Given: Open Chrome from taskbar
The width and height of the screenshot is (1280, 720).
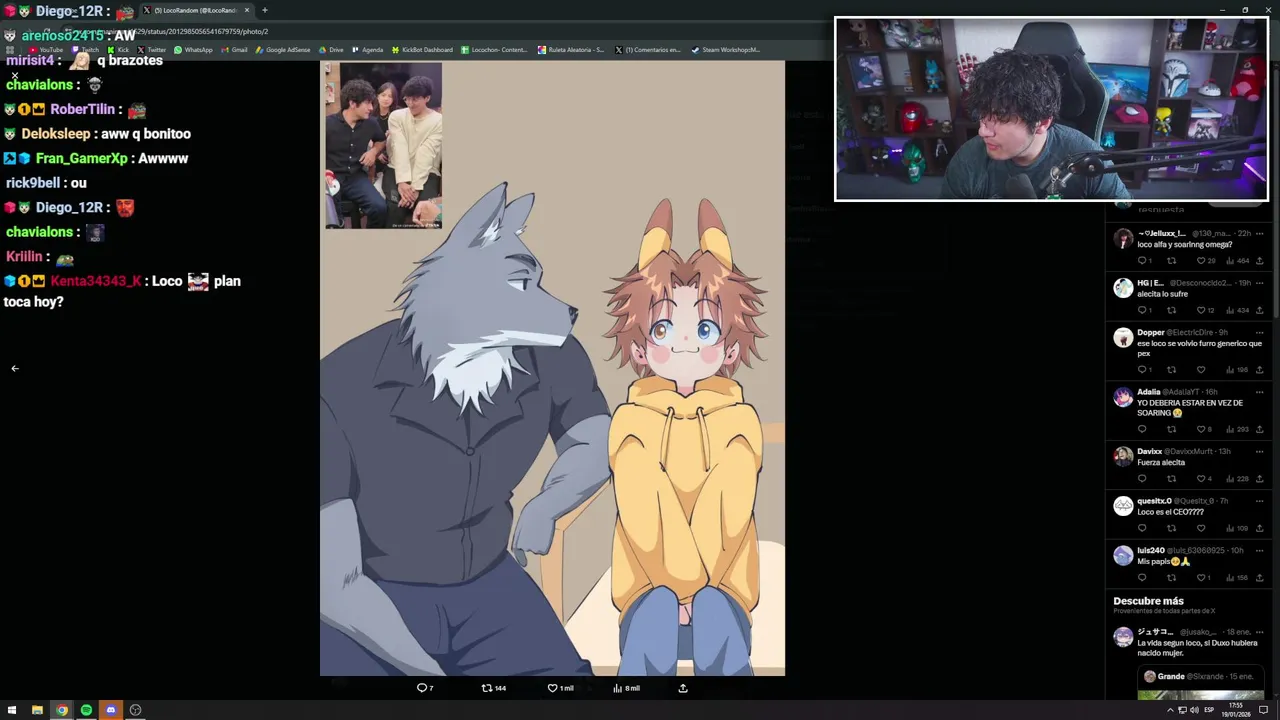Looking at the screenshot, I should pos(62,710).
